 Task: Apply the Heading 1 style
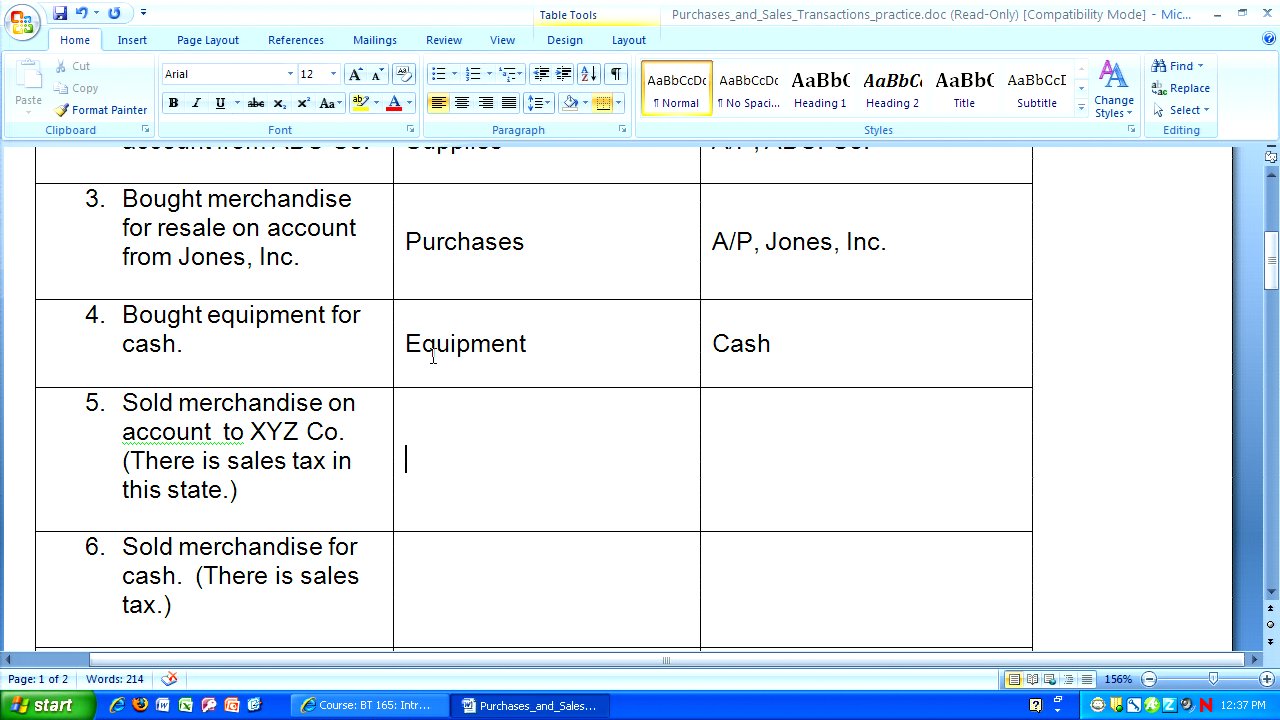[x=820, y=89]
